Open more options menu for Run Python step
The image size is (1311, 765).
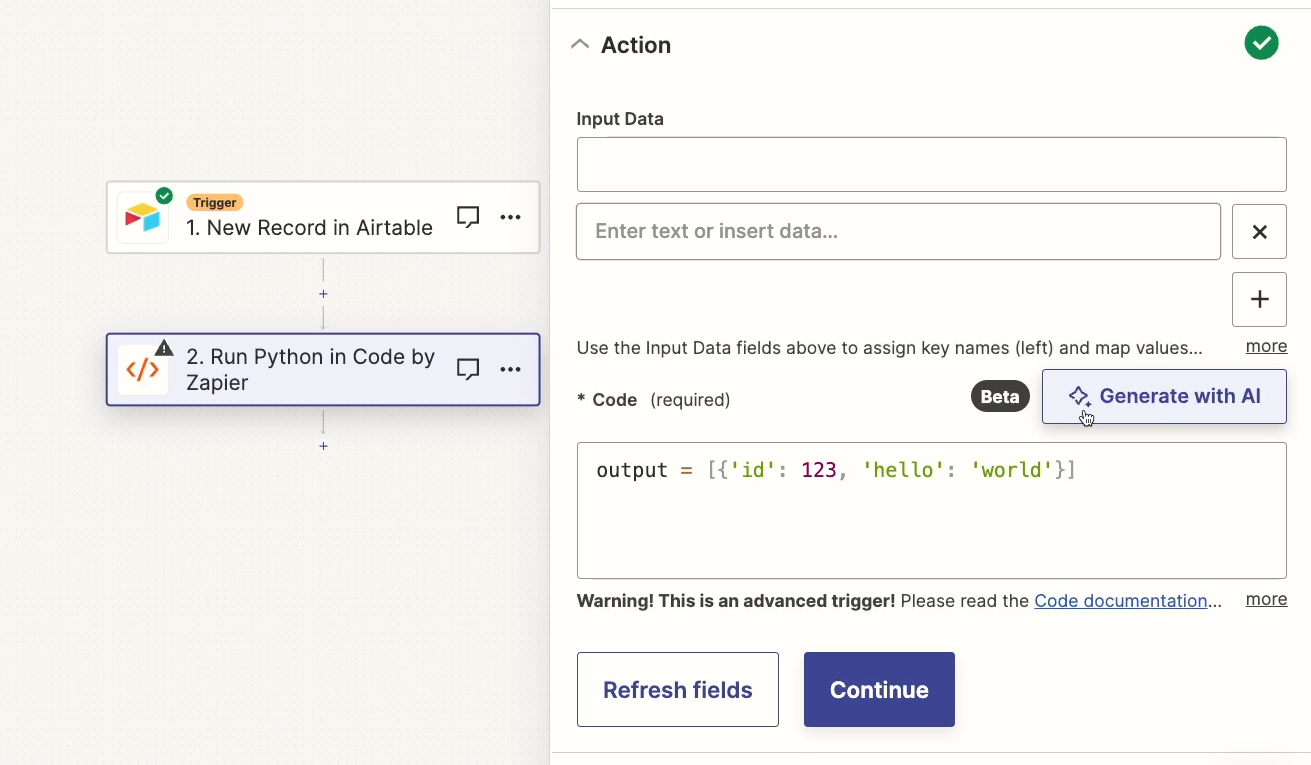[511, 369]
